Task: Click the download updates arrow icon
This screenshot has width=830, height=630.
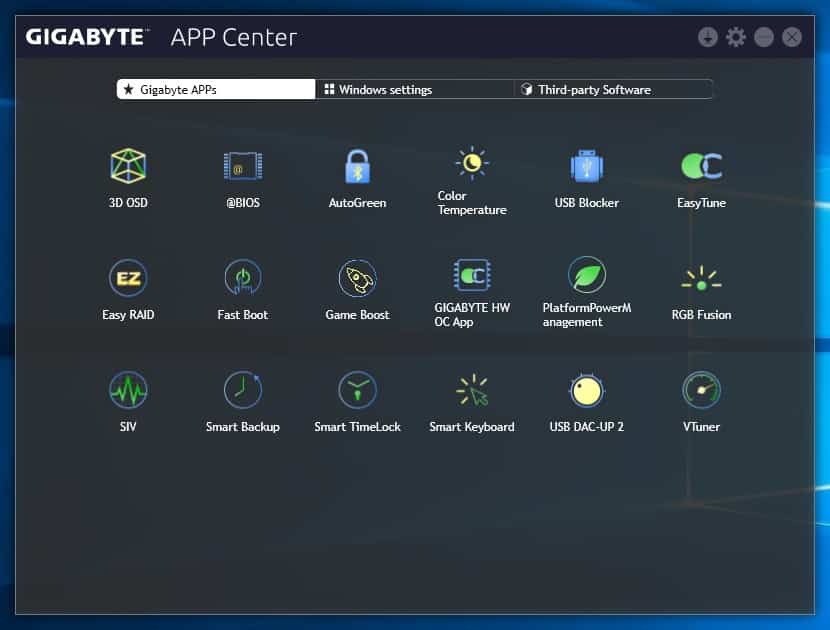Action: 708,37
